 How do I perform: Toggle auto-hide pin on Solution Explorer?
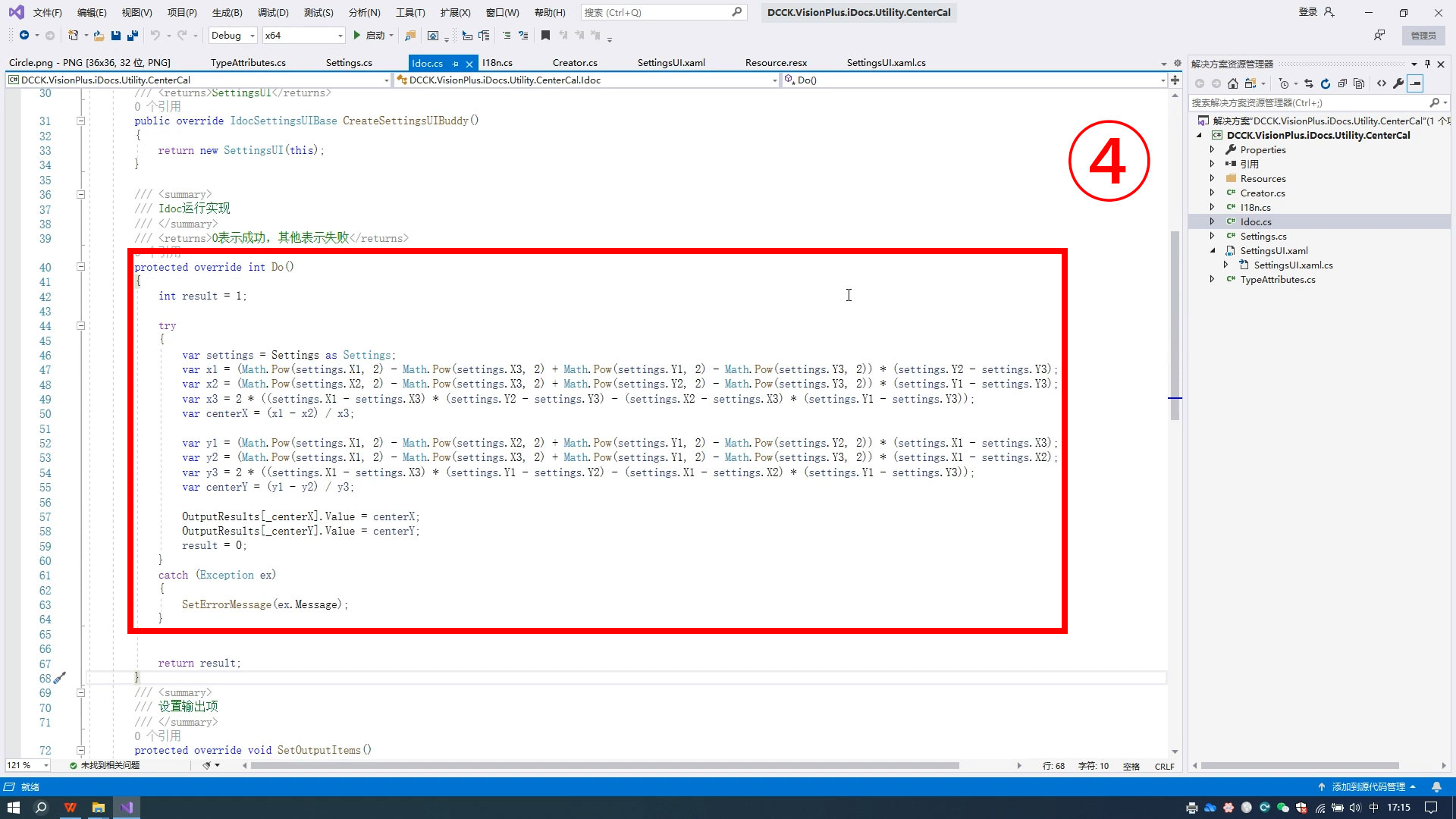click(1427, 64)
